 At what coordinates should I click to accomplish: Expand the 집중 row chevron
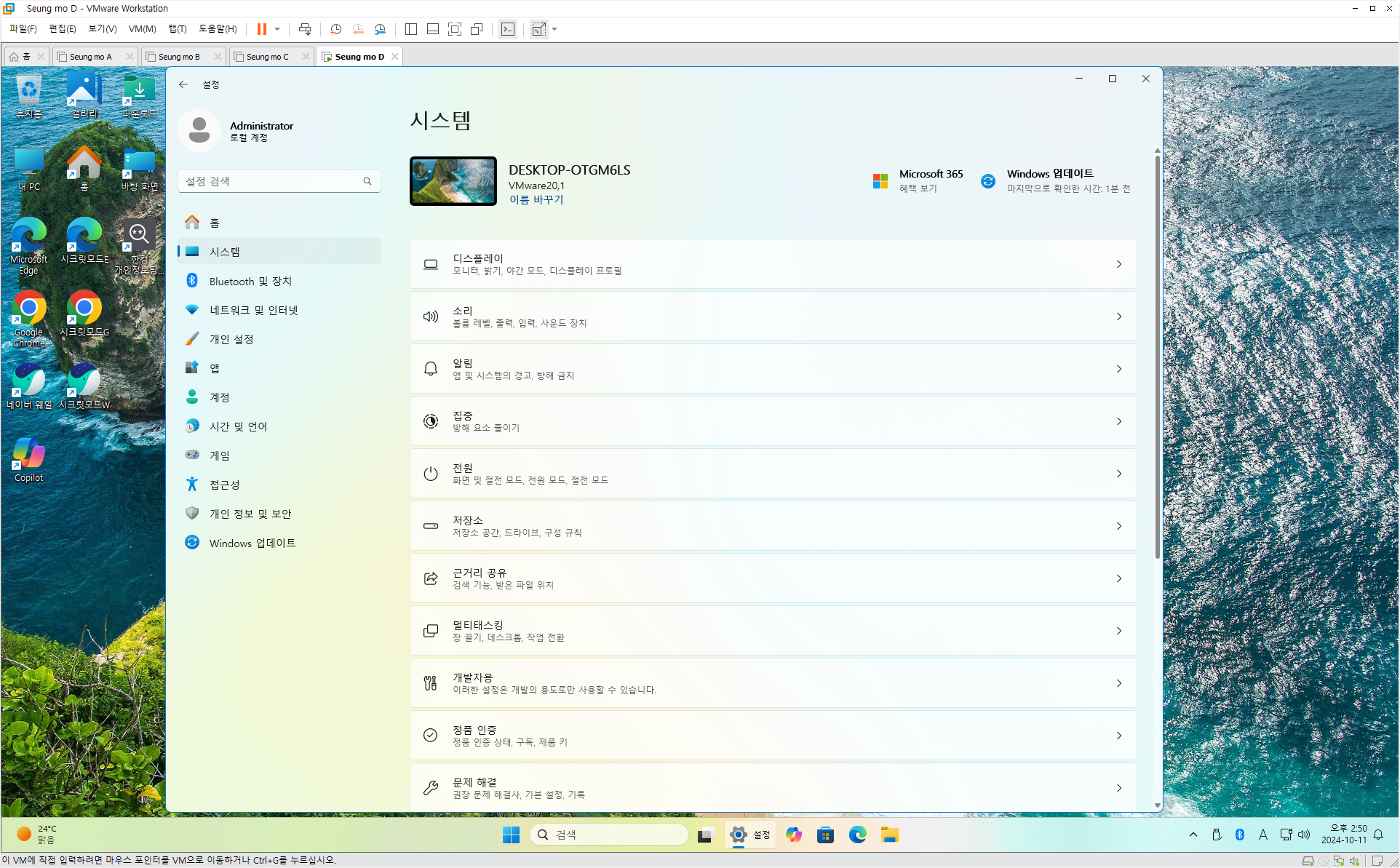pos(1118,421)
